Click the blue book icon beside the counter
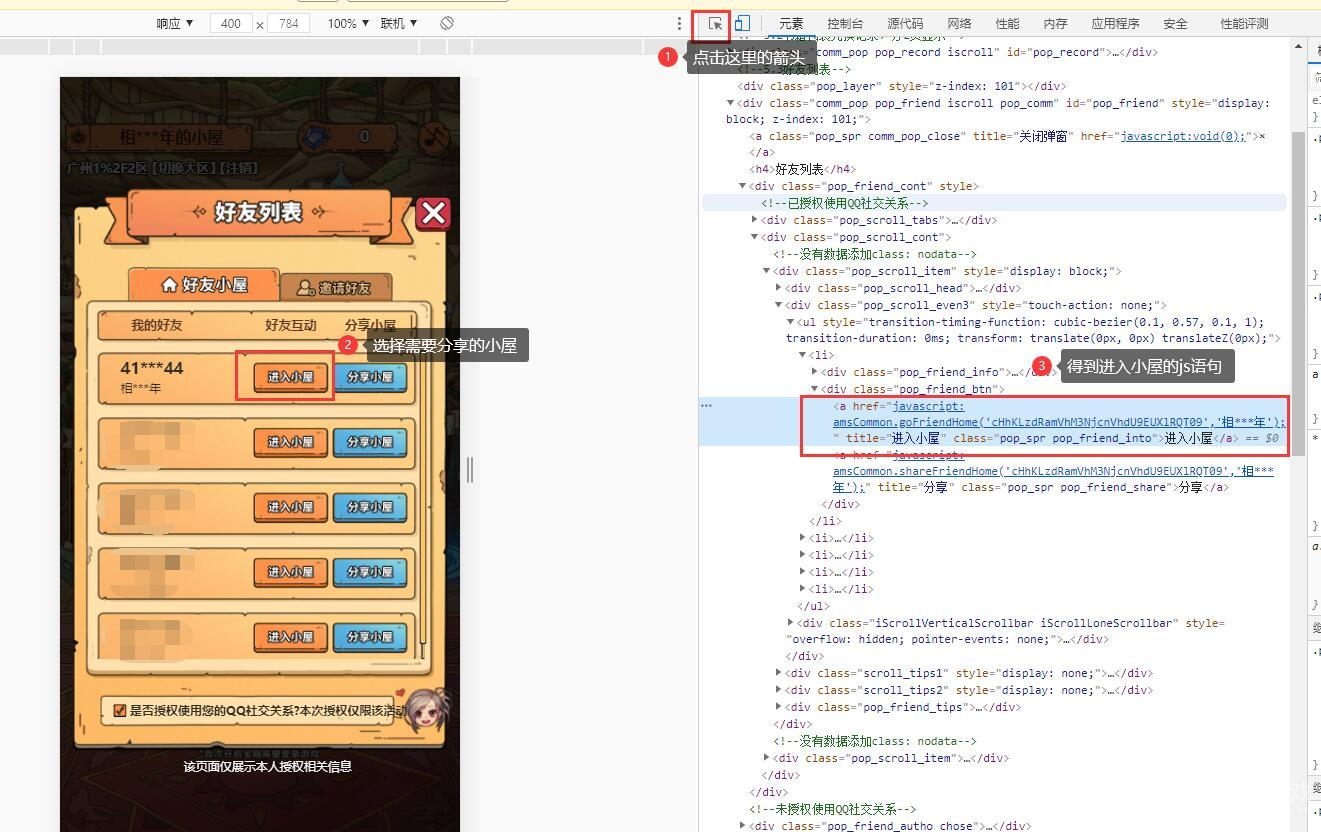The width and height of the screenshot is (1321, 832). (315, 136)
